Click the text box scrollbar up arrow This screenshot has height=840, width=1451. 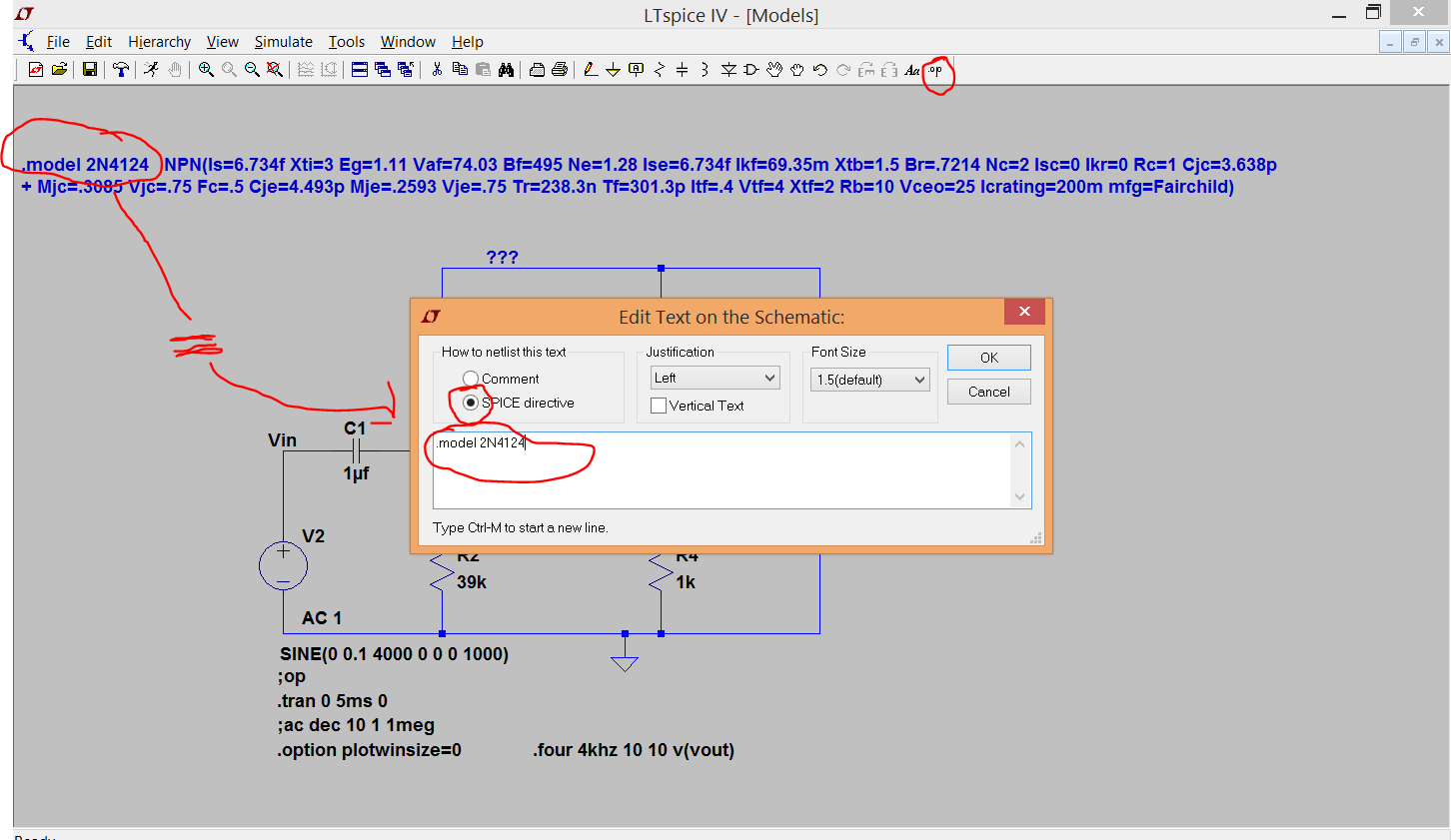point(1020,444)
